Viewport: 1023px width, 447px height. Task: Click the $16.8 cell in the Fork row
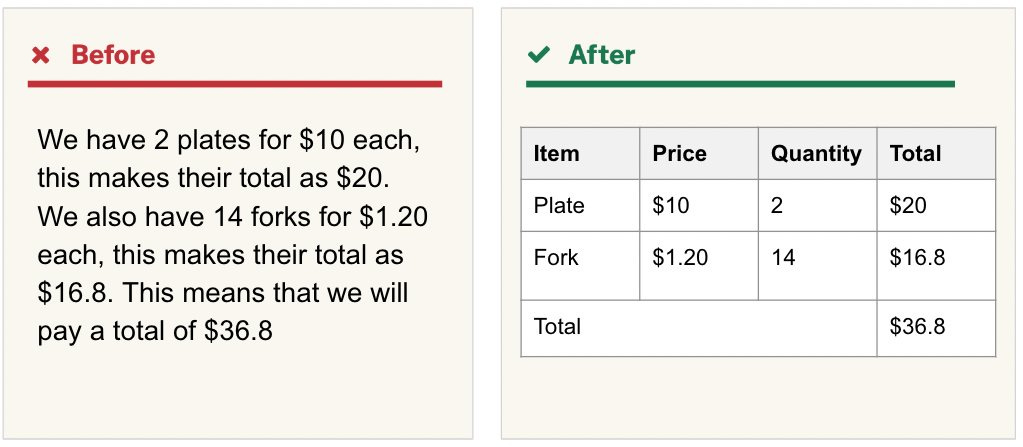[x=936, y=266]
